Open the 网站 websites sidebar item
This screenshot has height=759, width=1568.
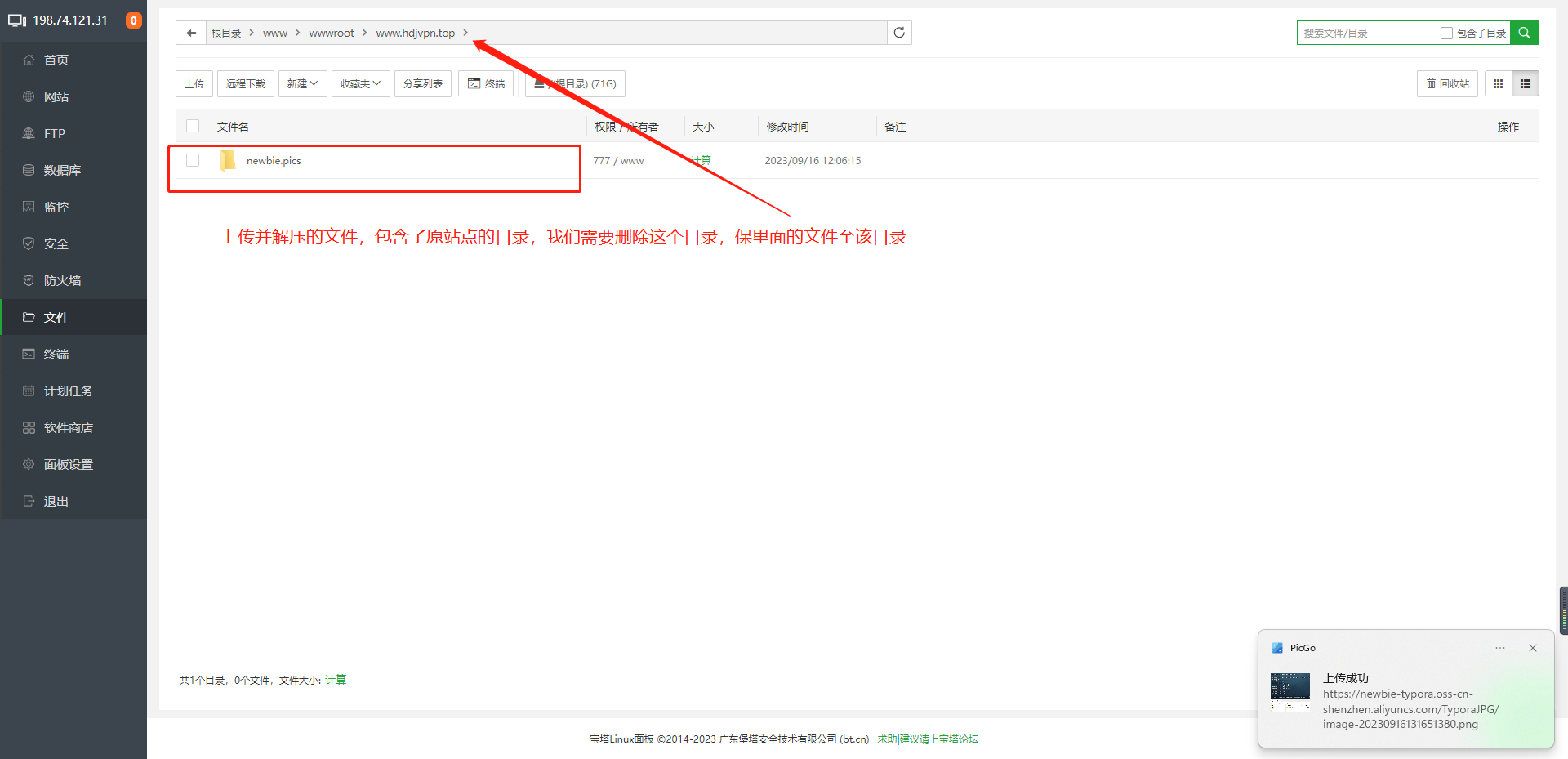point(73,96)
